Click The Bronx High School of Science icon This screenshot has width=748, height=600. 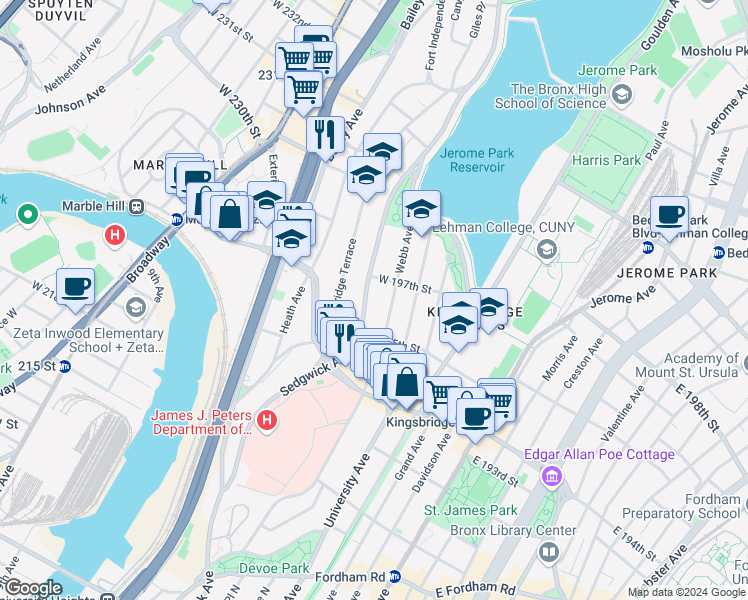pos(622,94)
